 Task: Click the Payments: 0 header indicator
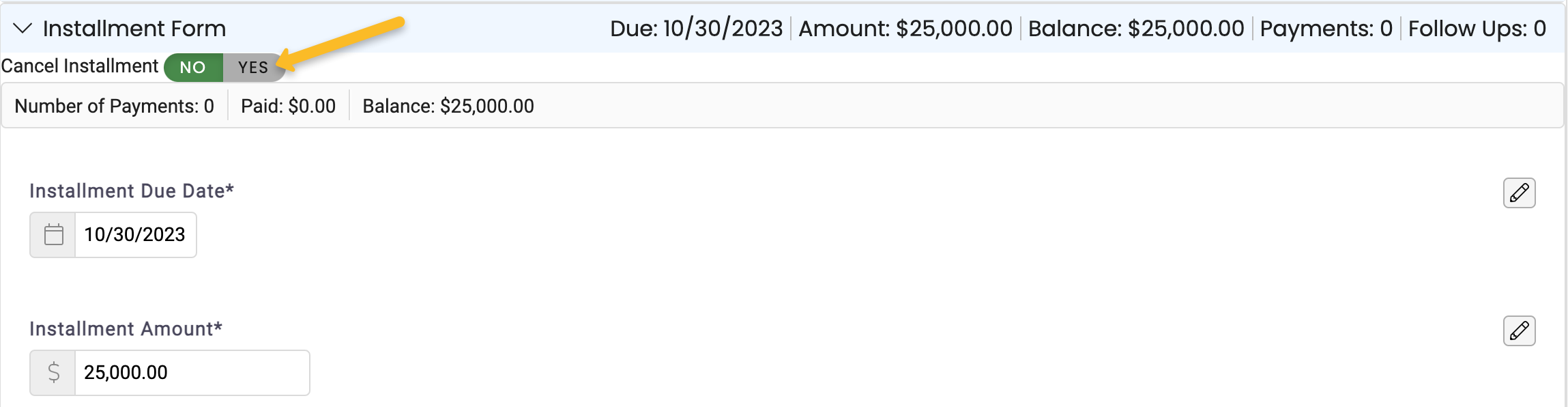(x=1326, y=29)
